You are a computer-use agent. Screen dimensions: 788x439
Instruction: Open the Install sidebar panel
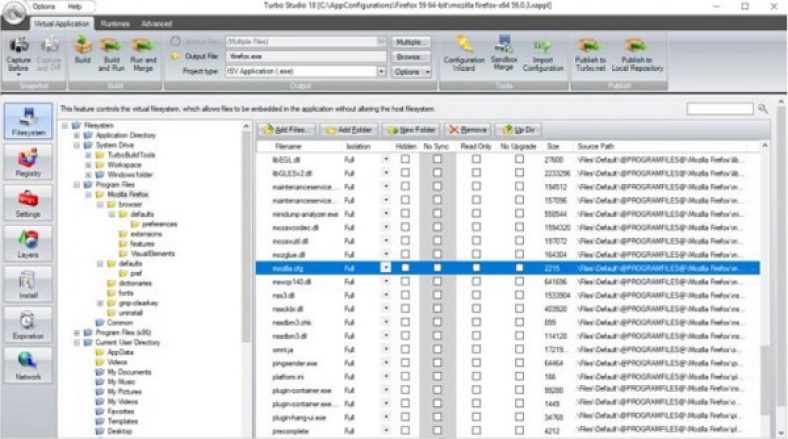point(28,284)
